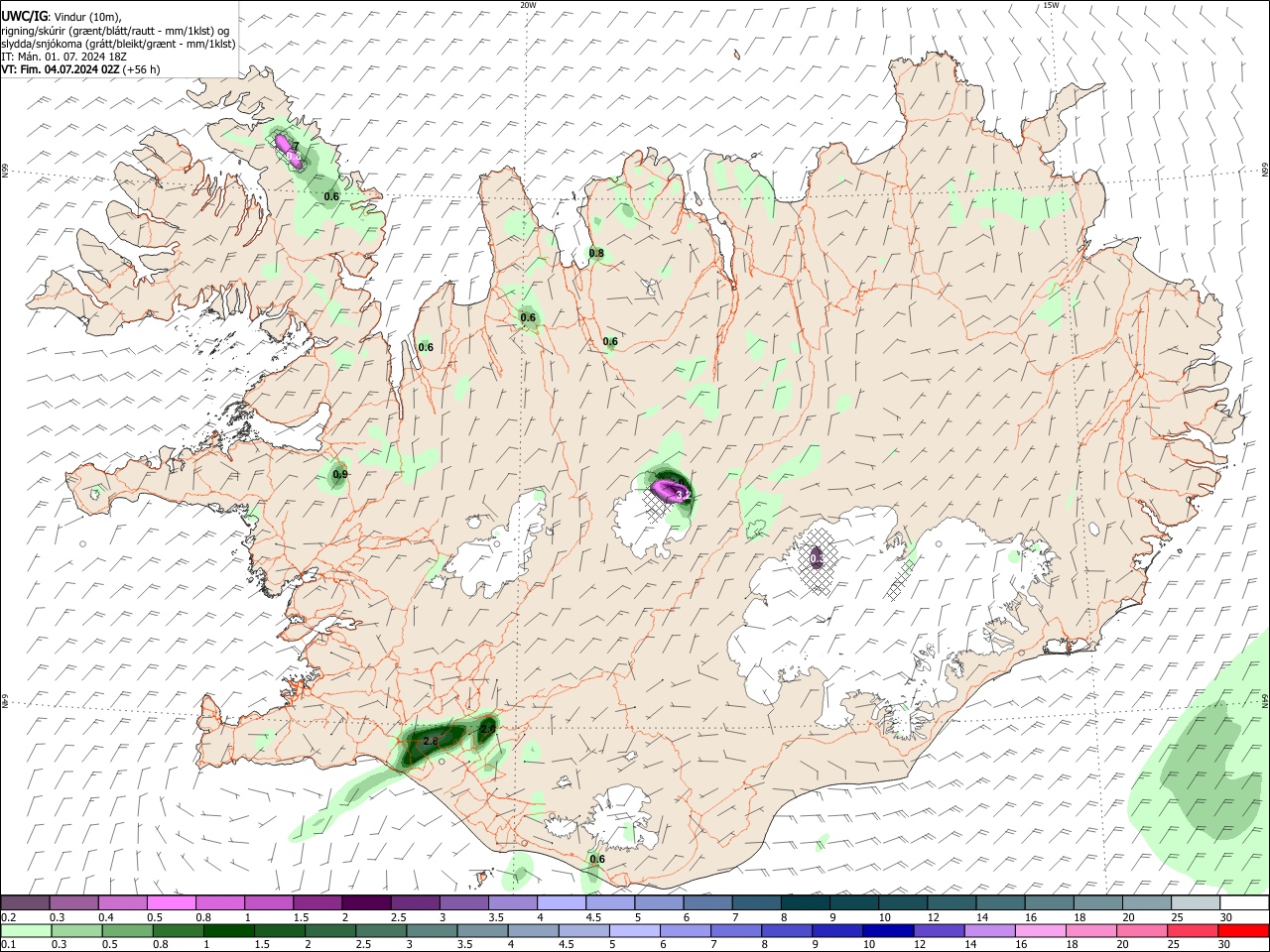Pick upper legend swatch between 6 and 7

(x=707, y=903)
